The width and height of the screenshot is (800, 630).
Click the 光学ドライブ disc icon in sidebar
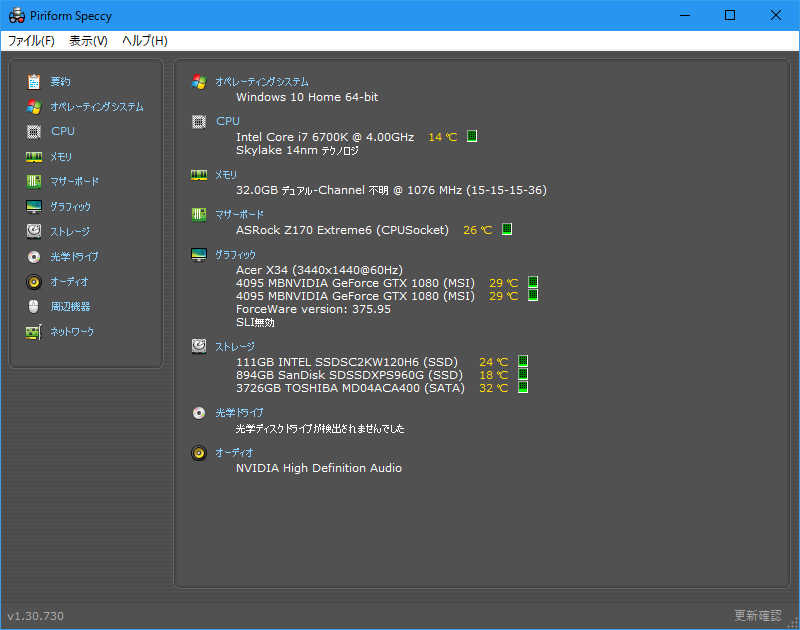click(x=34, y=257)
